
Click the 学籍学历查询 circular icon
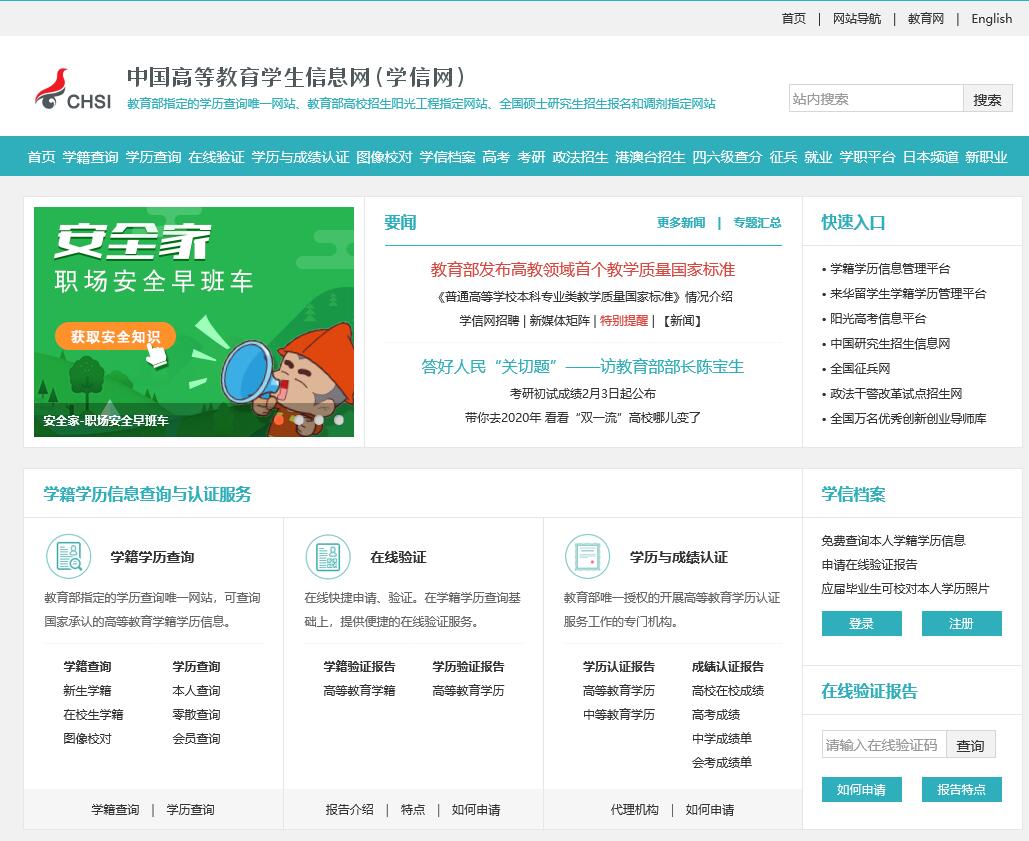[x=68, y=558]
